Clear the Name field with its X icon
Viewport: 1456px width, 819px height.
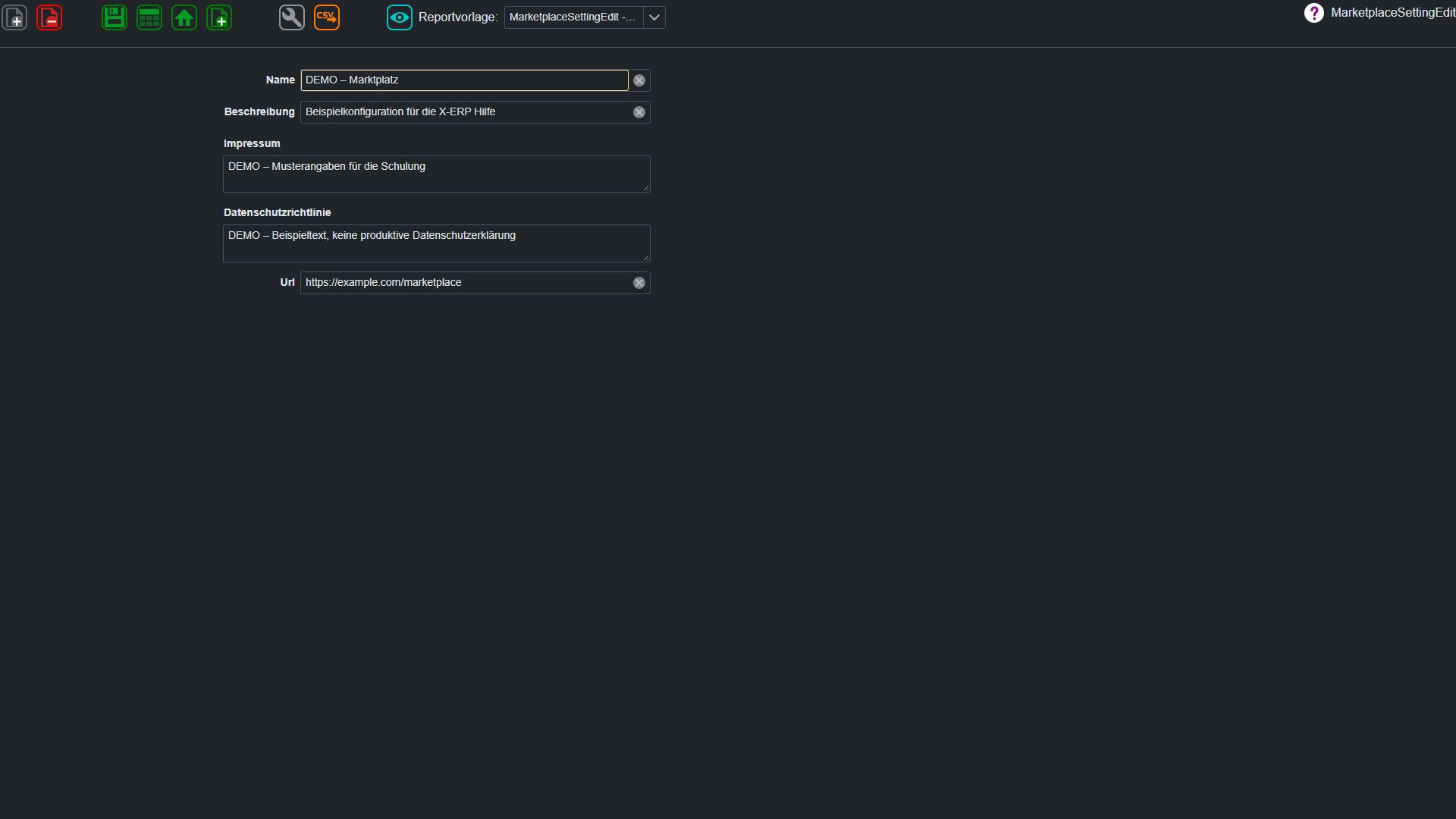pos(639,80)
